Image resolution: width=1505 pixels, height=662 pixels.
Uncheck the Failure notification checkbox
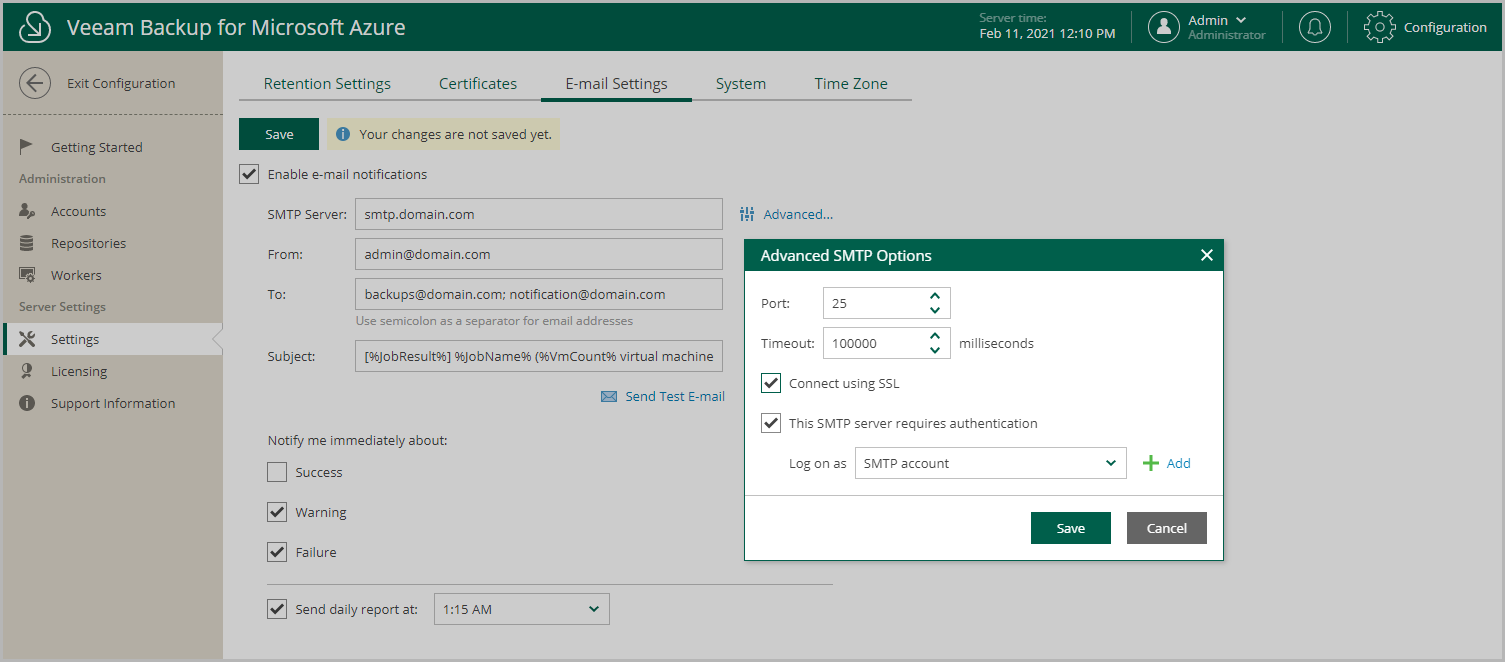click(277, 552)
